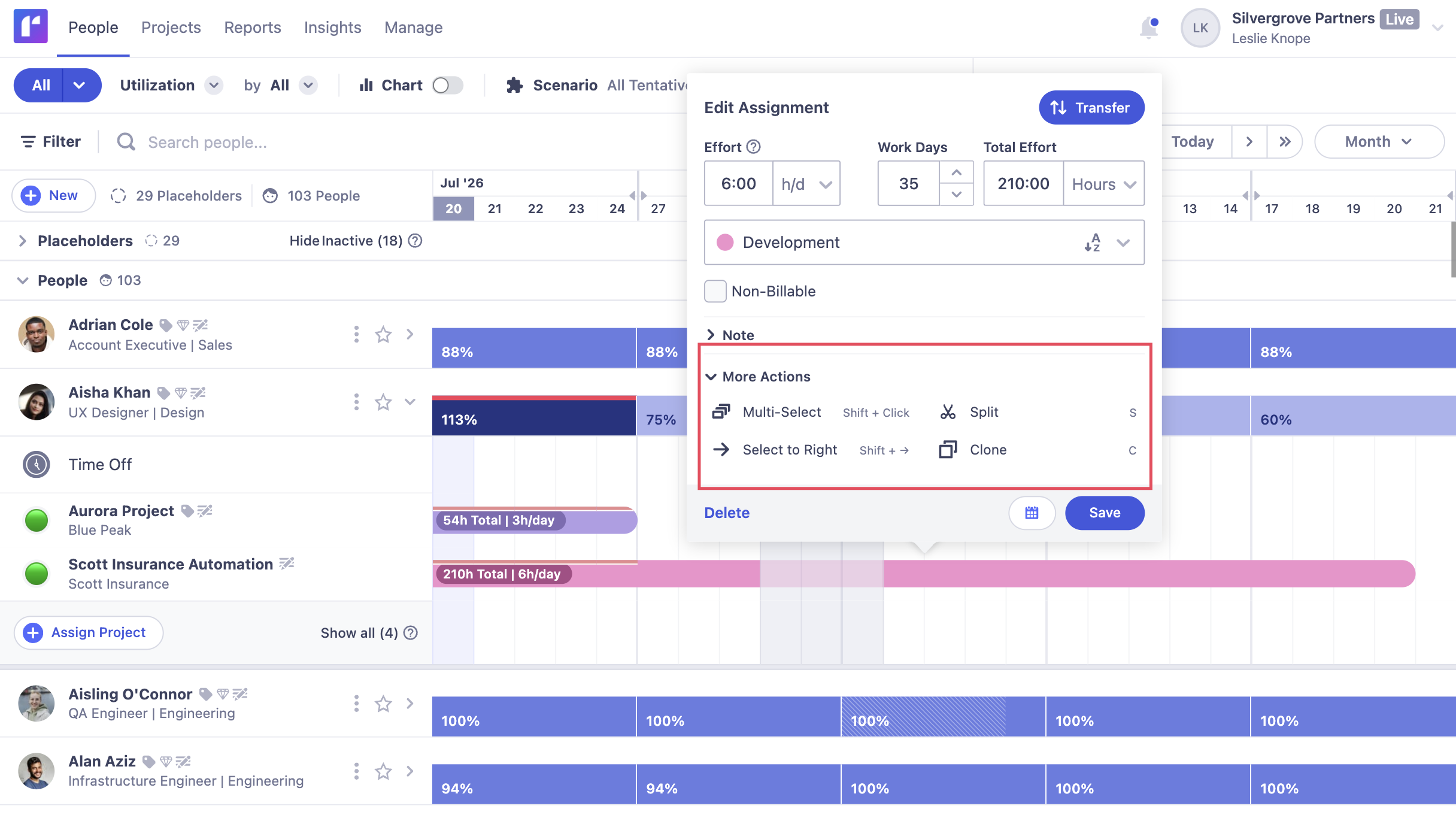Click the sort A-Z icon in Development field

tap(1093, 243)
